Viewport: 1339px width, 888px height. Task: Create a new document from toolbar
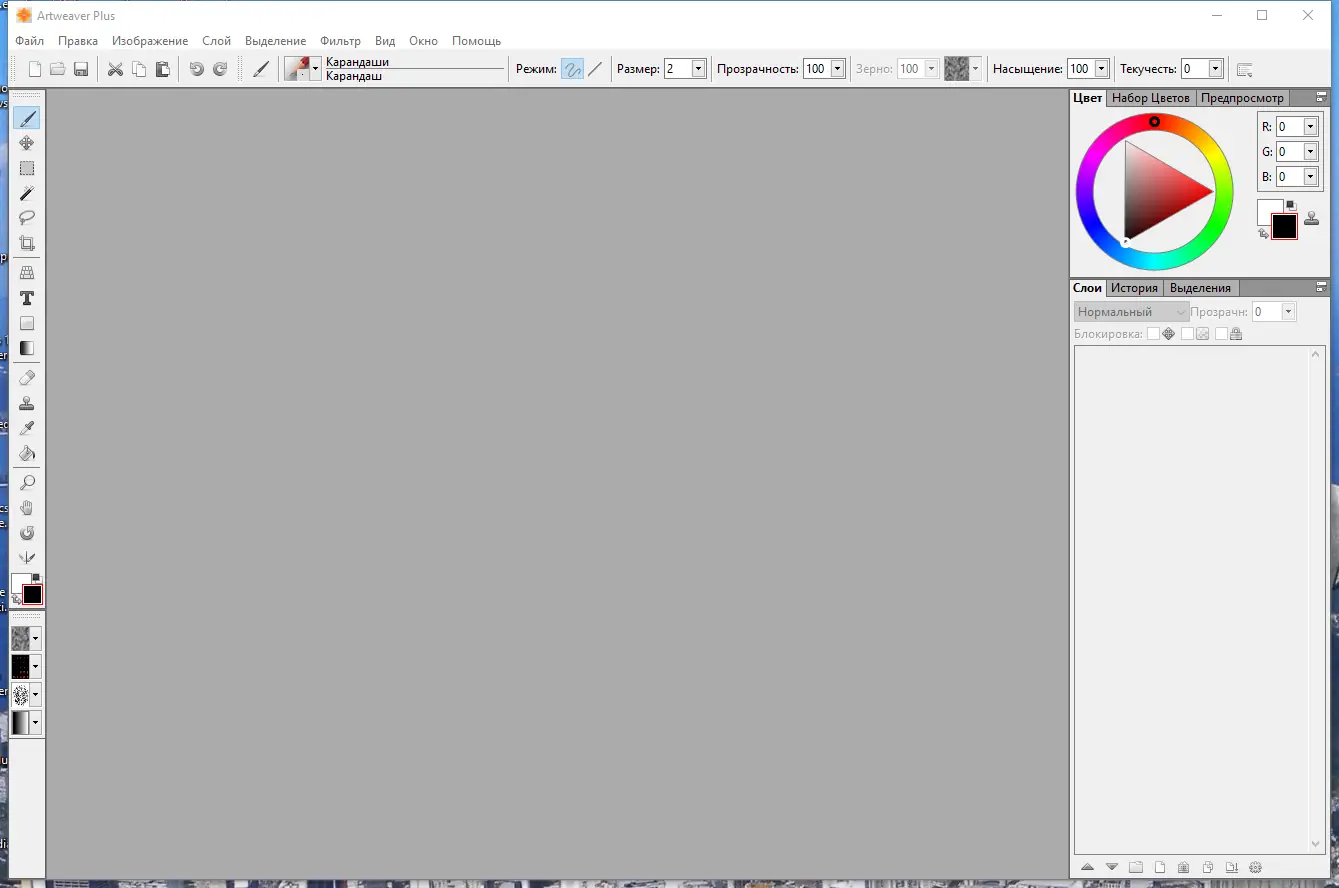coord(35,69)
